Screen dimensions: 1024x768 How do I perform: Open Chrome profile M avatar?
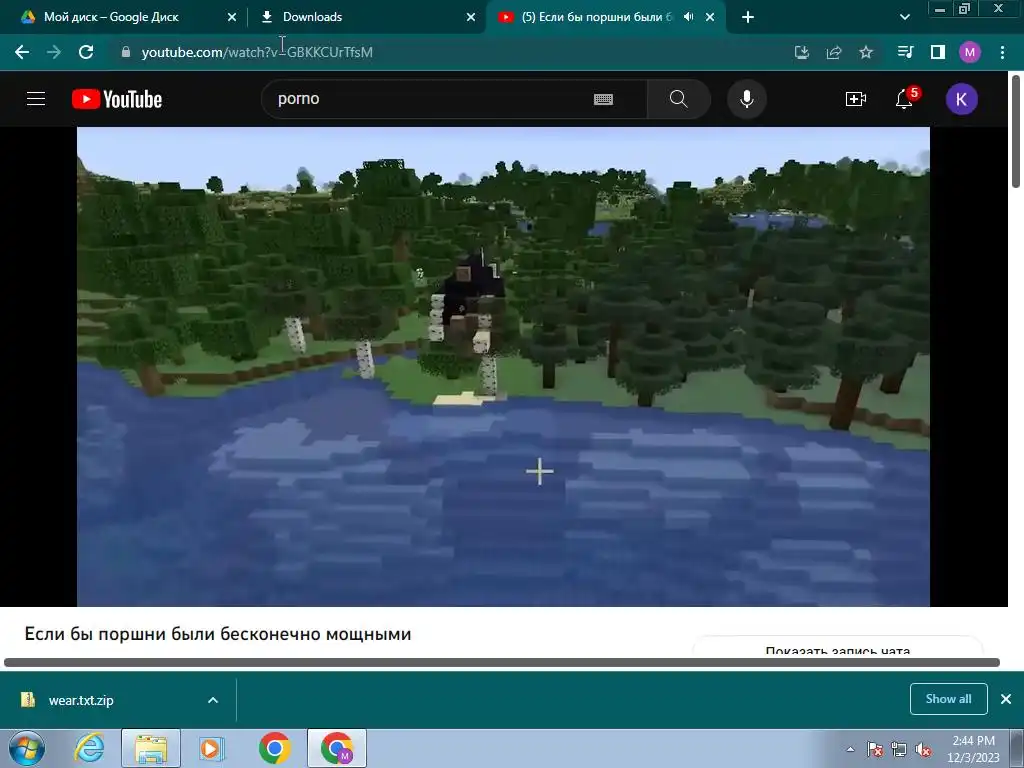pyautogui.click(x=970, y=52)
